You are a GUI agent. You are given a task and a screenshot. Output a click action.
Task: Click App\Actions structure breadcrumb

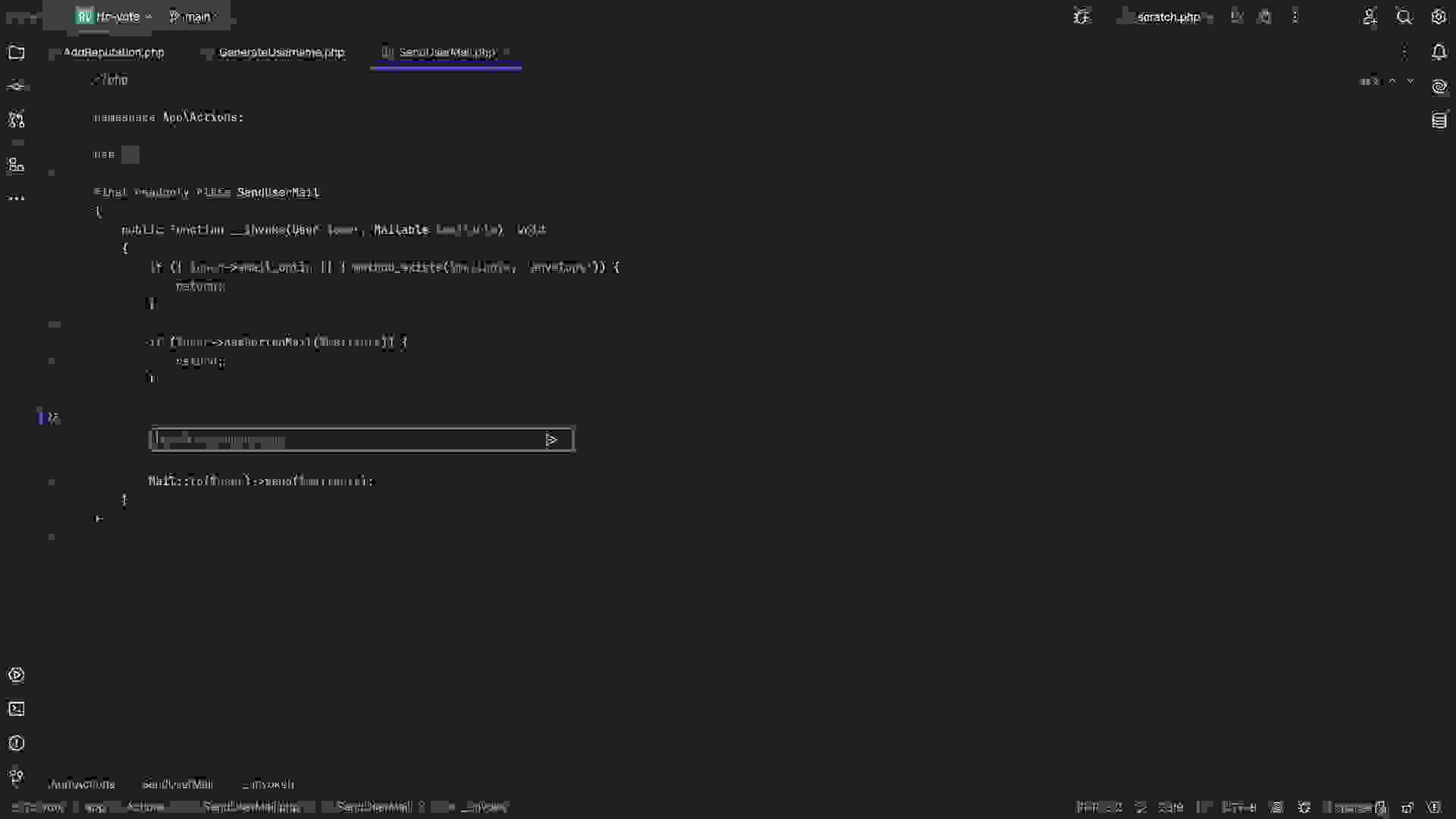[82, 784]
